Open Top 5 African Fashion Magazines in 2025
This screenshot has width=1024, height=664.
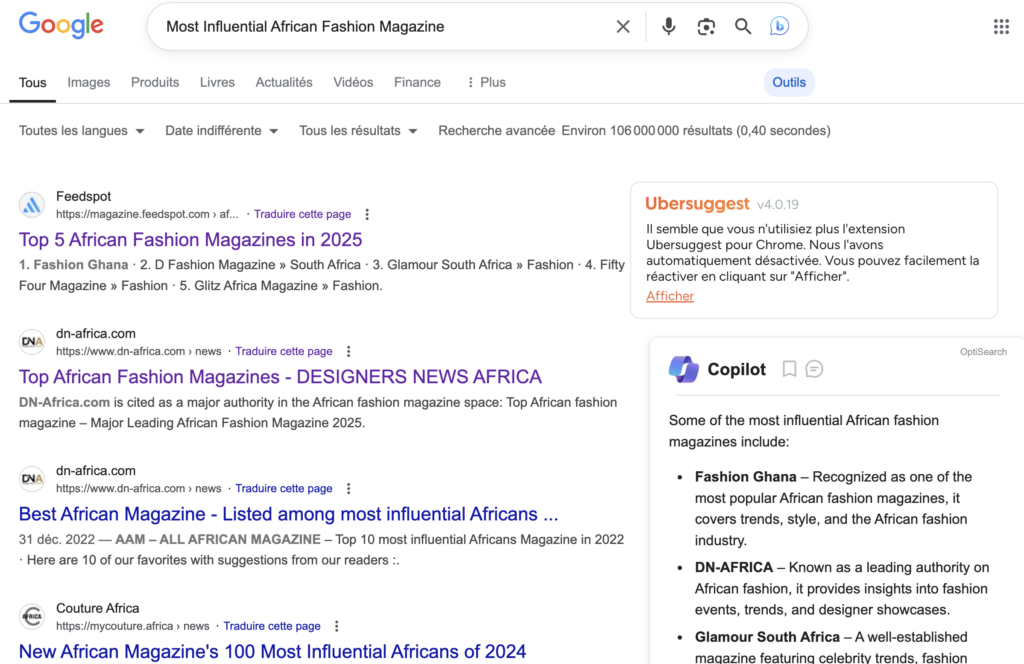[190, 240]
